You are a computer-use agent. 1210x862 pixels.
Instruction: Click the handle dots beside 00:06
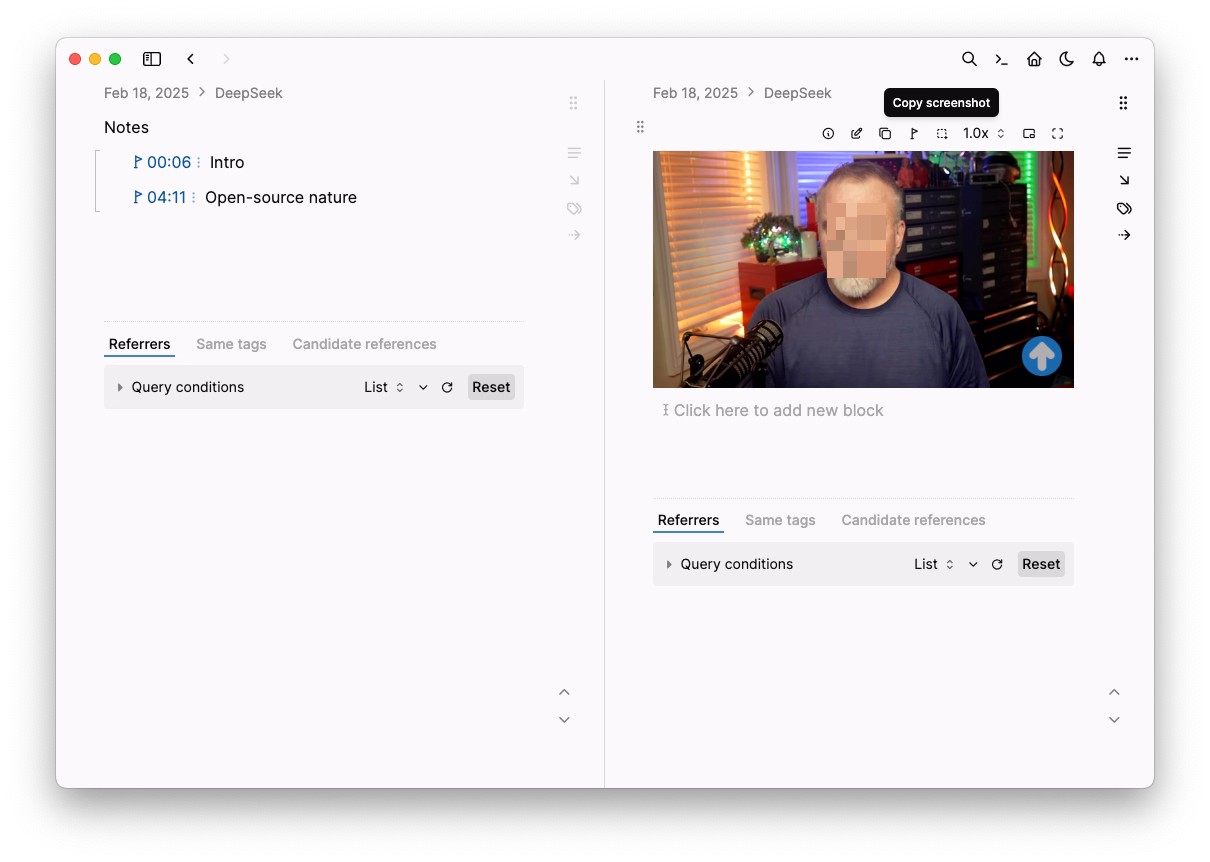click(198, 162)
